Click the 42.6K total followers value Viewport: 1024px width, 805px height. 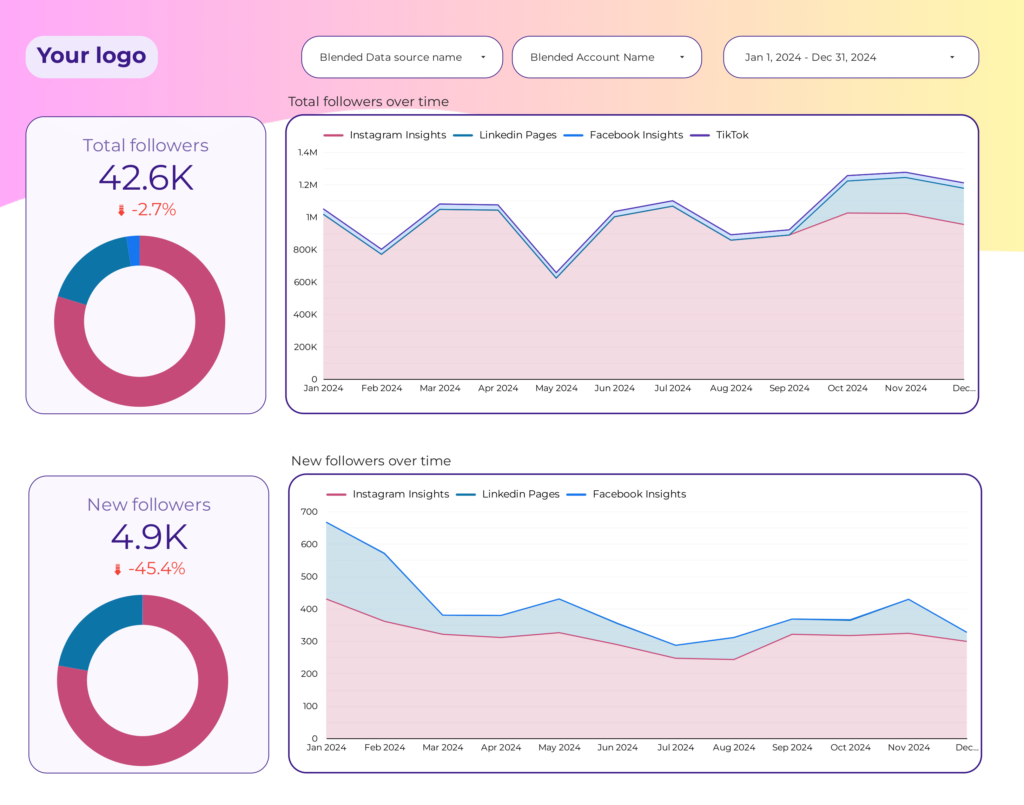point(146,178)
